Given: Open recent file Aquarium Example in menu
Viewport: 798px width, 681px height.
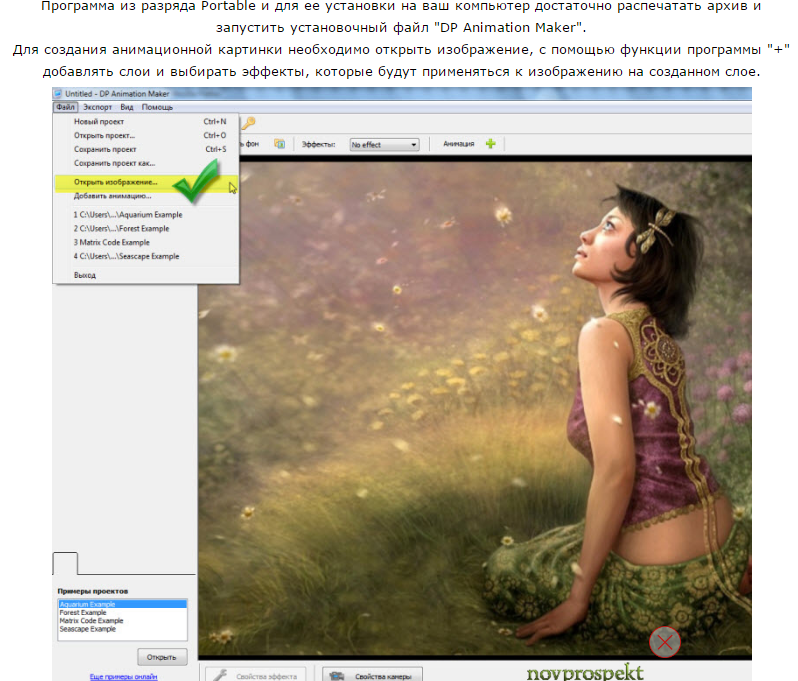Looking at the screenshot, I should [x=146, y=215].
